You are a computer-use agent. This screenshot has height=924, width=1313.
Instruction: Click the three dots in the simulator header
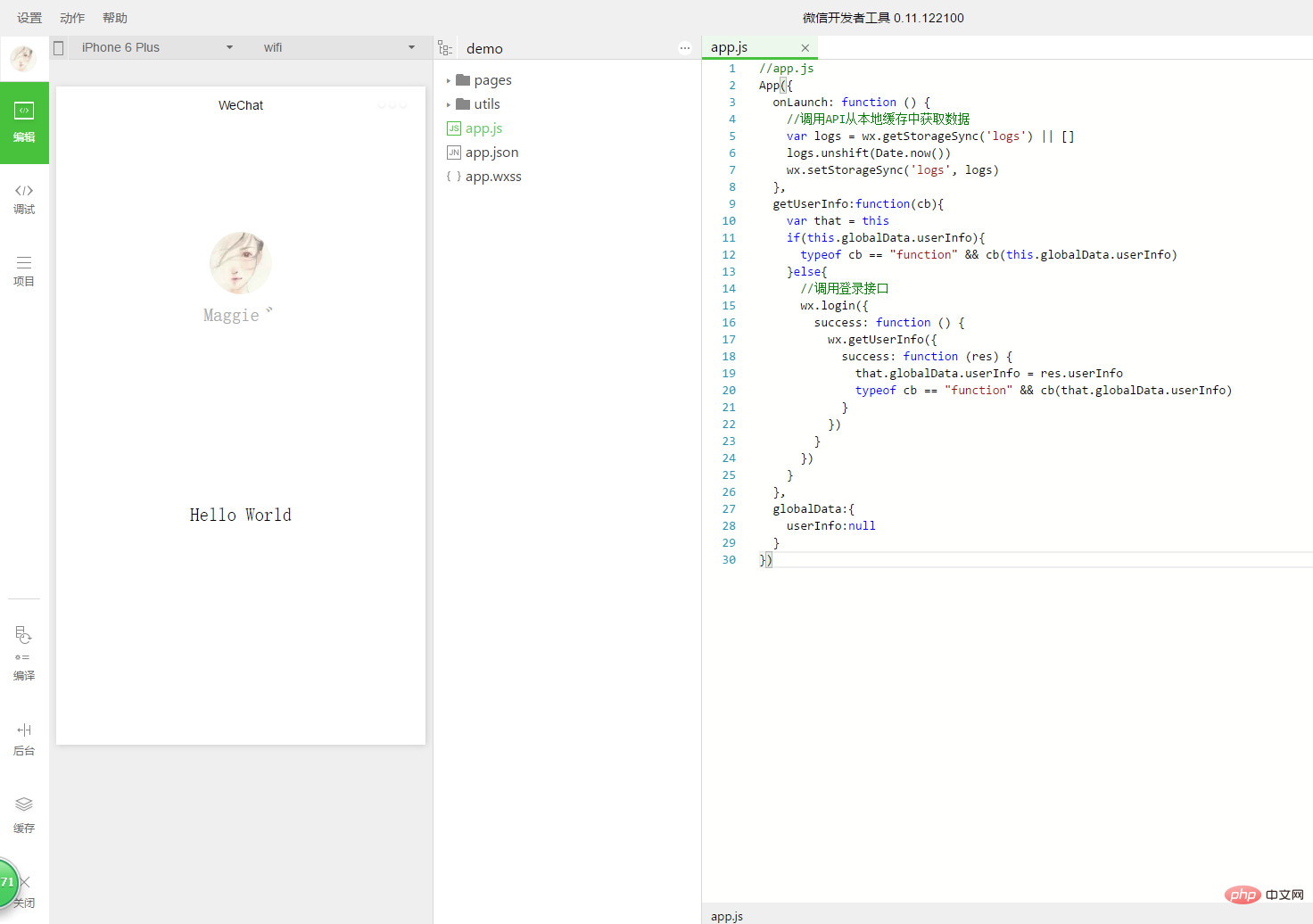pyautogui.click(x=392, y=105)
